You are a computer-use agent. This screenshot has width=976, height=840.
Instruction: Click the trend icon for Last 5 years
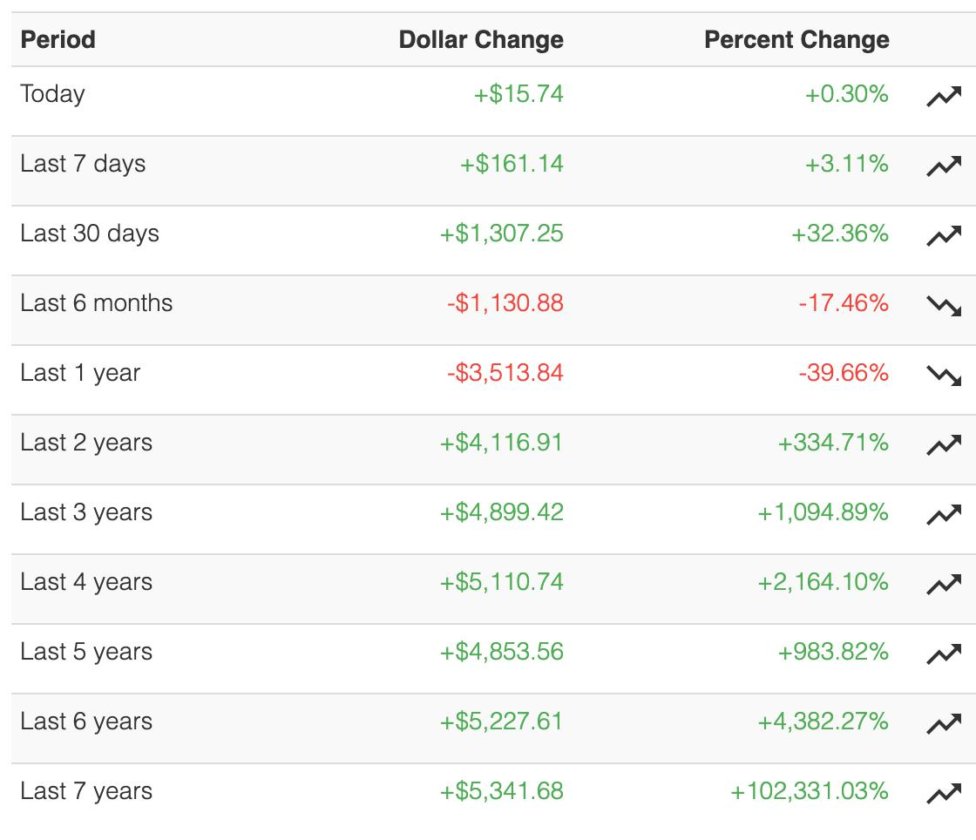coord(943,654)
